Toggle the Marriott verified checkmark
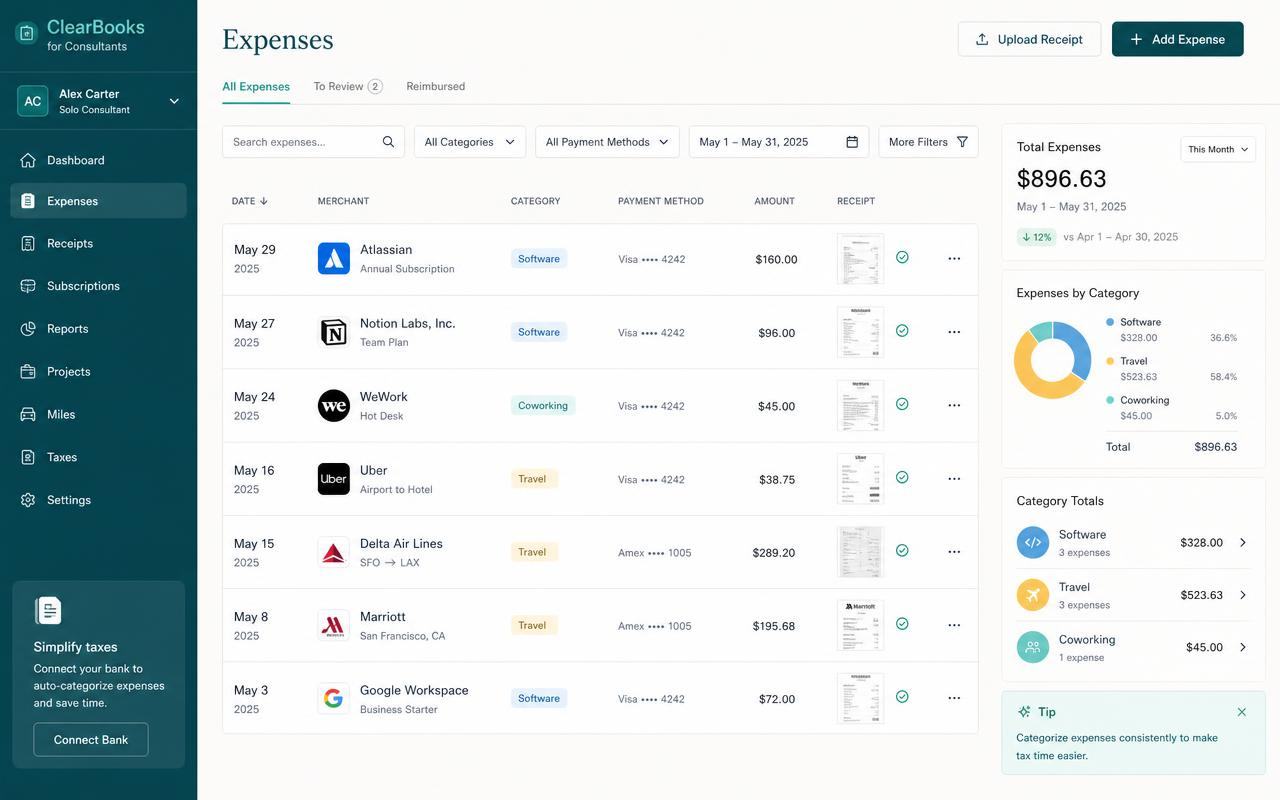Viewport: 1280px width, 800px height. click(902, 623)
